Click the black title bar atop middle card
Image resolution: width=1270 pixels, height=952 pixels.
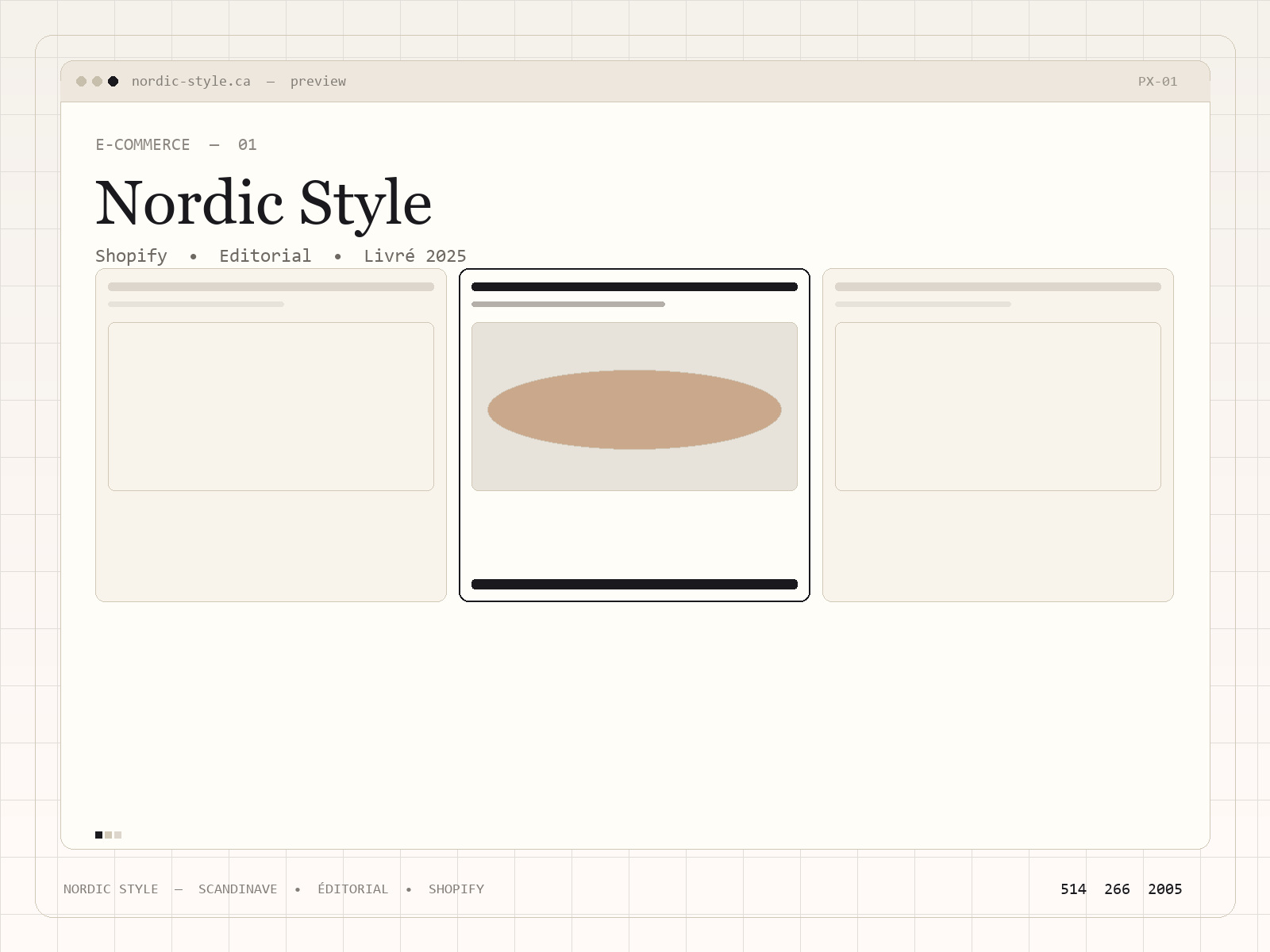click(634, 286)
